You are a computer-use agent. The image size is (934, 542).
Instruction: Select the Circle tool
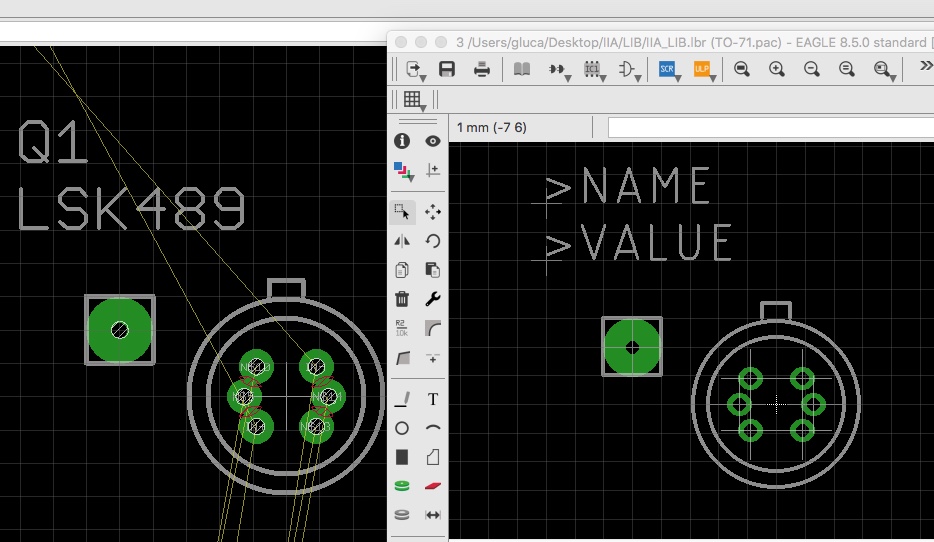point(402,428)
